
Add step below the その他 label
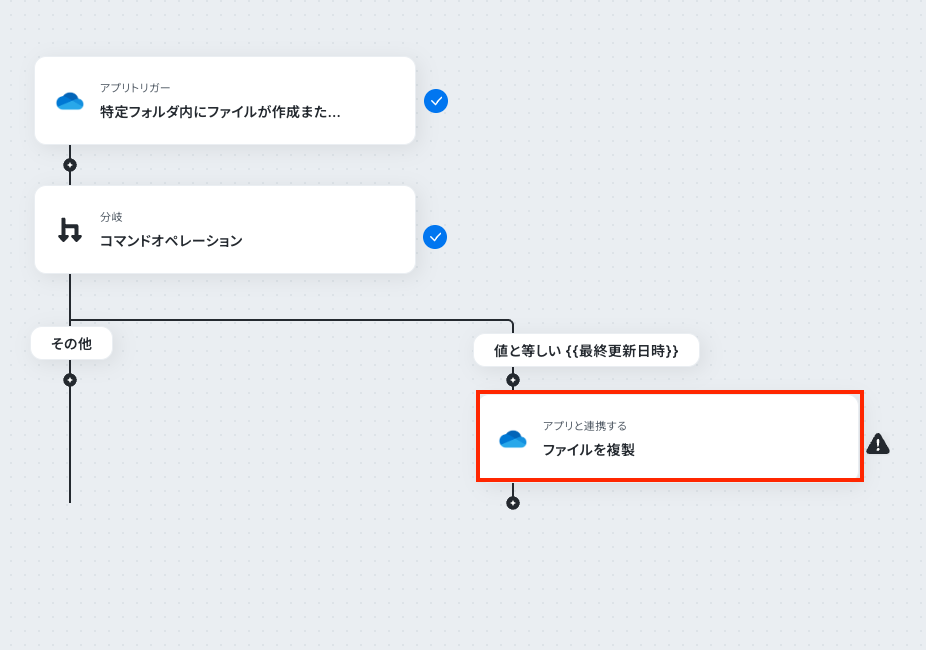tap(70, 380)
